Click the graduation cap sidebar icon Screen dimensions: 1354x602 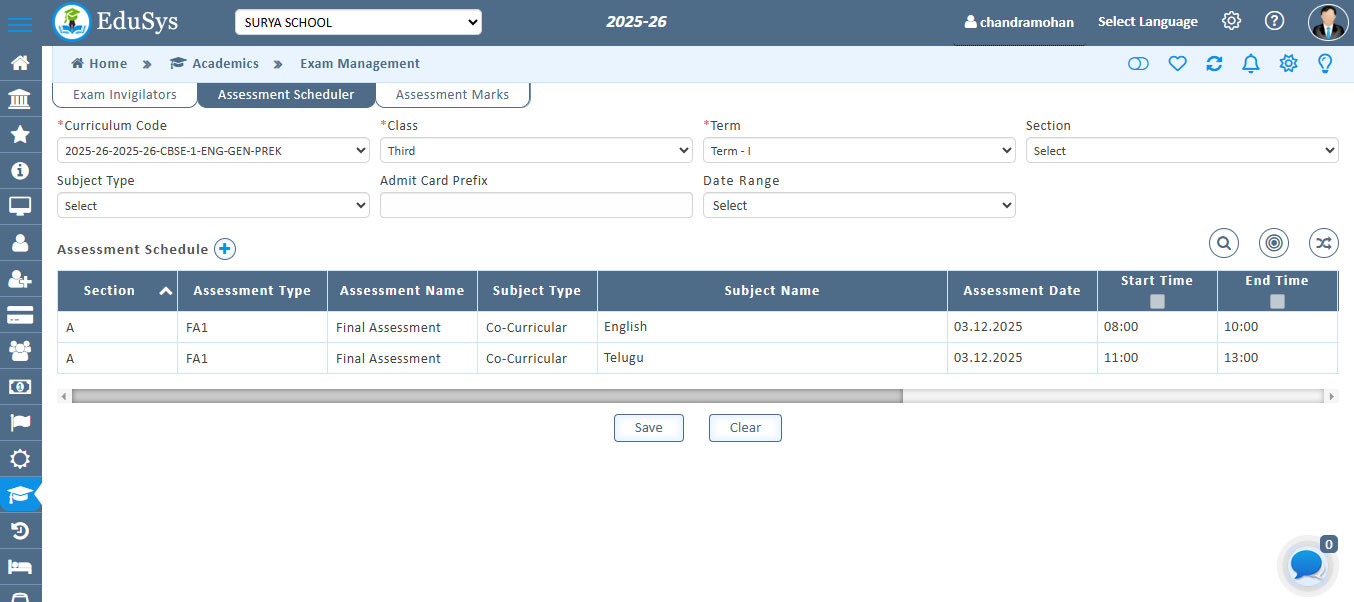coord(20,495)
